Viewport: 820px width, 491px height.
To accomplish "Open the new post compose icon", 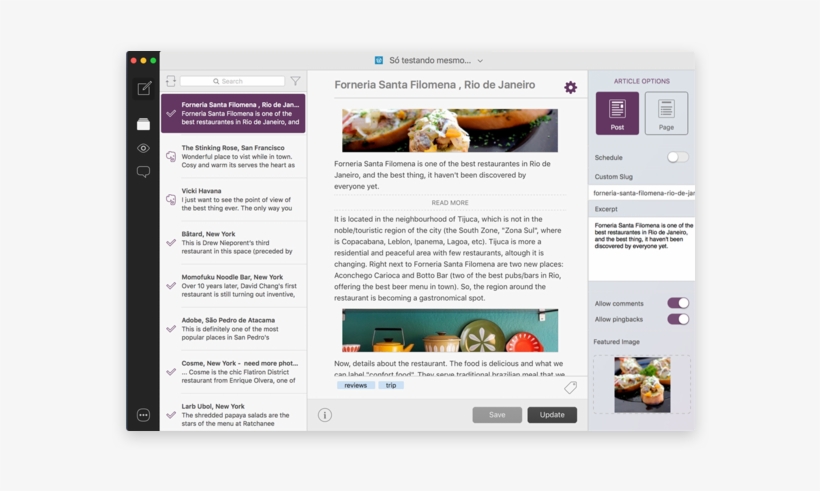I will pyautogui.click(x=144, y=88).
